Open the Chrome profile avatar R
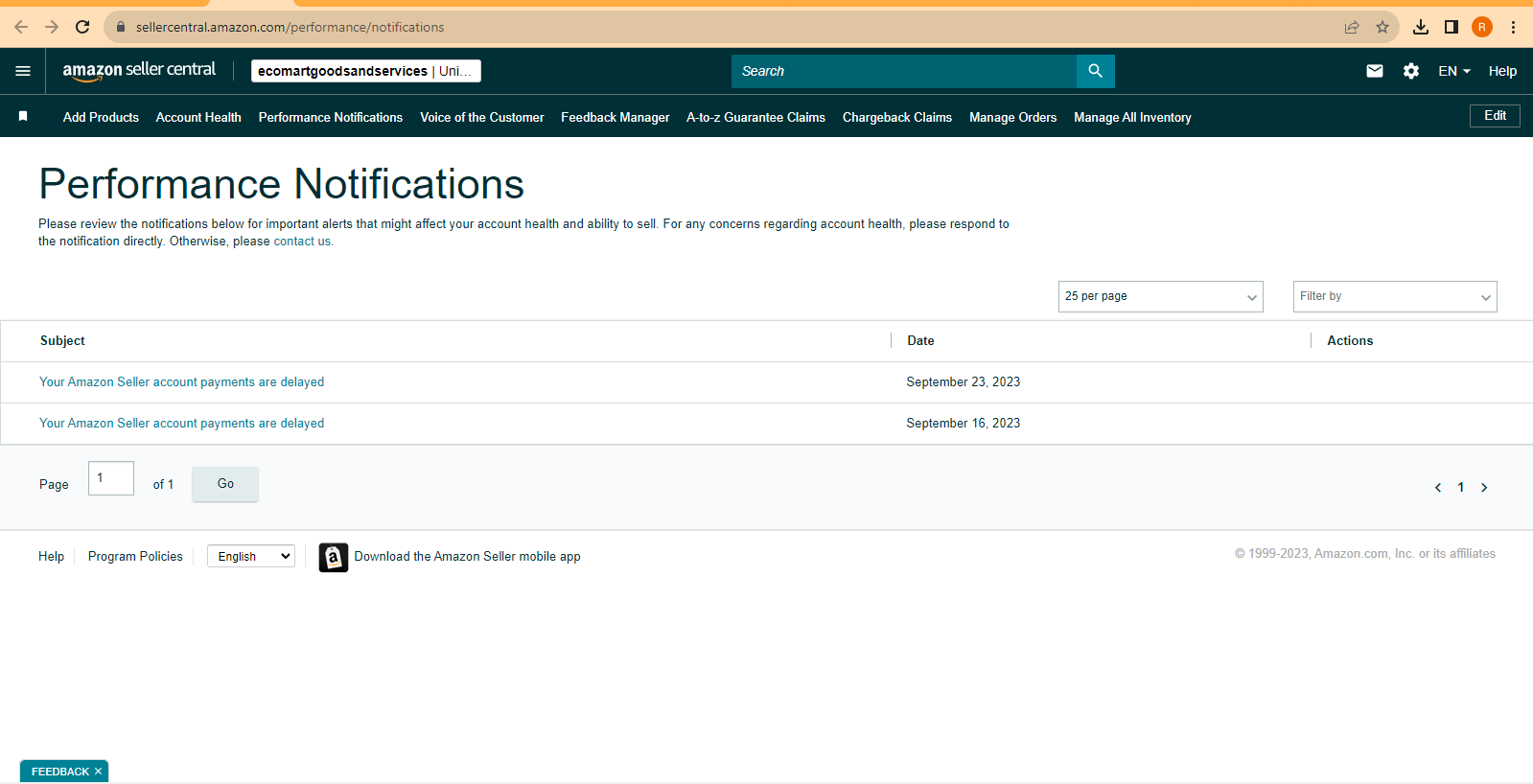Image resolution: width=1533 pixels, height=784 pixels. click(1482, 27)
